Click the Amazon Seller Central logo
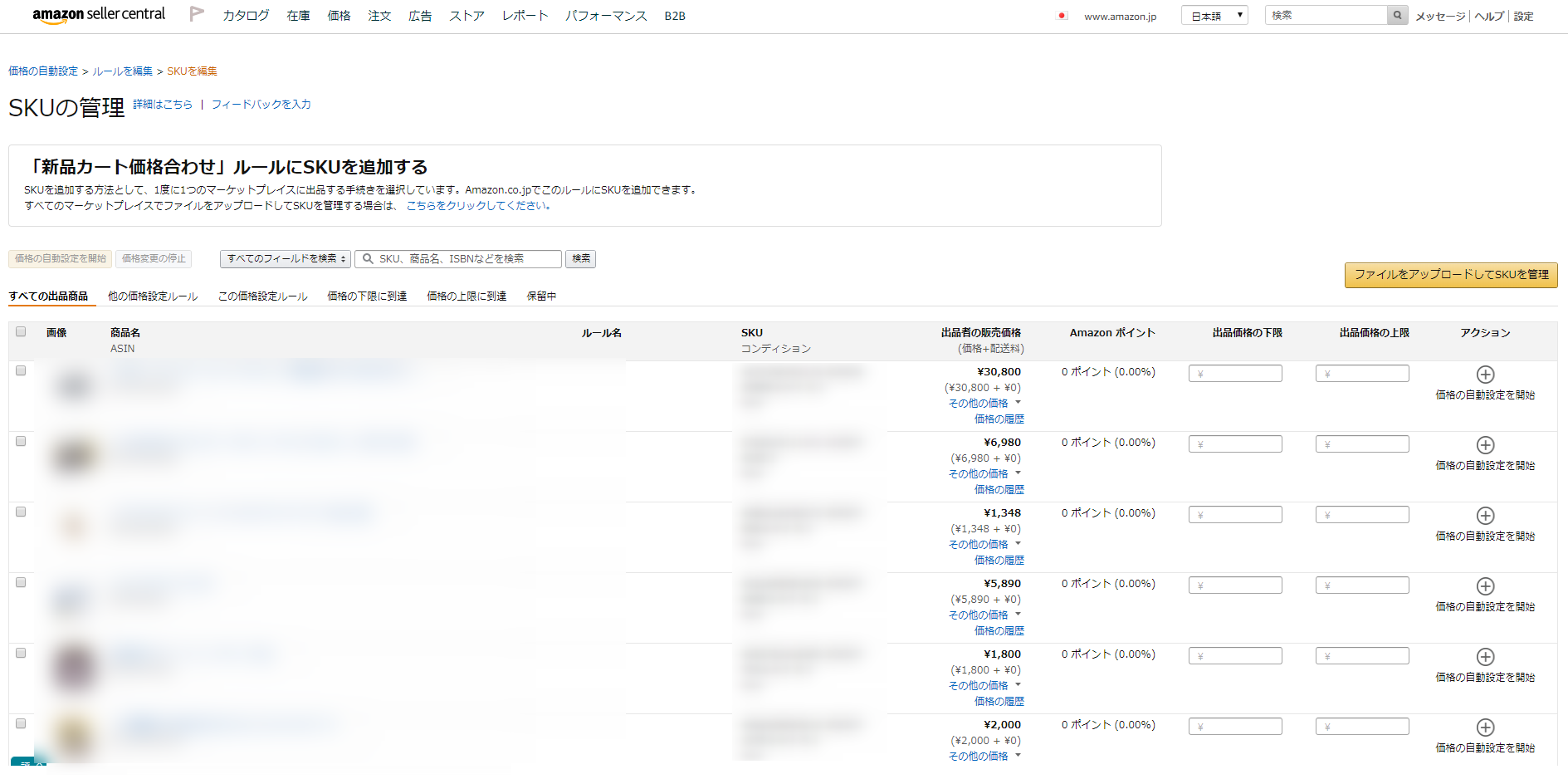This screenshot has width=1568, height=779. point(99,15)
